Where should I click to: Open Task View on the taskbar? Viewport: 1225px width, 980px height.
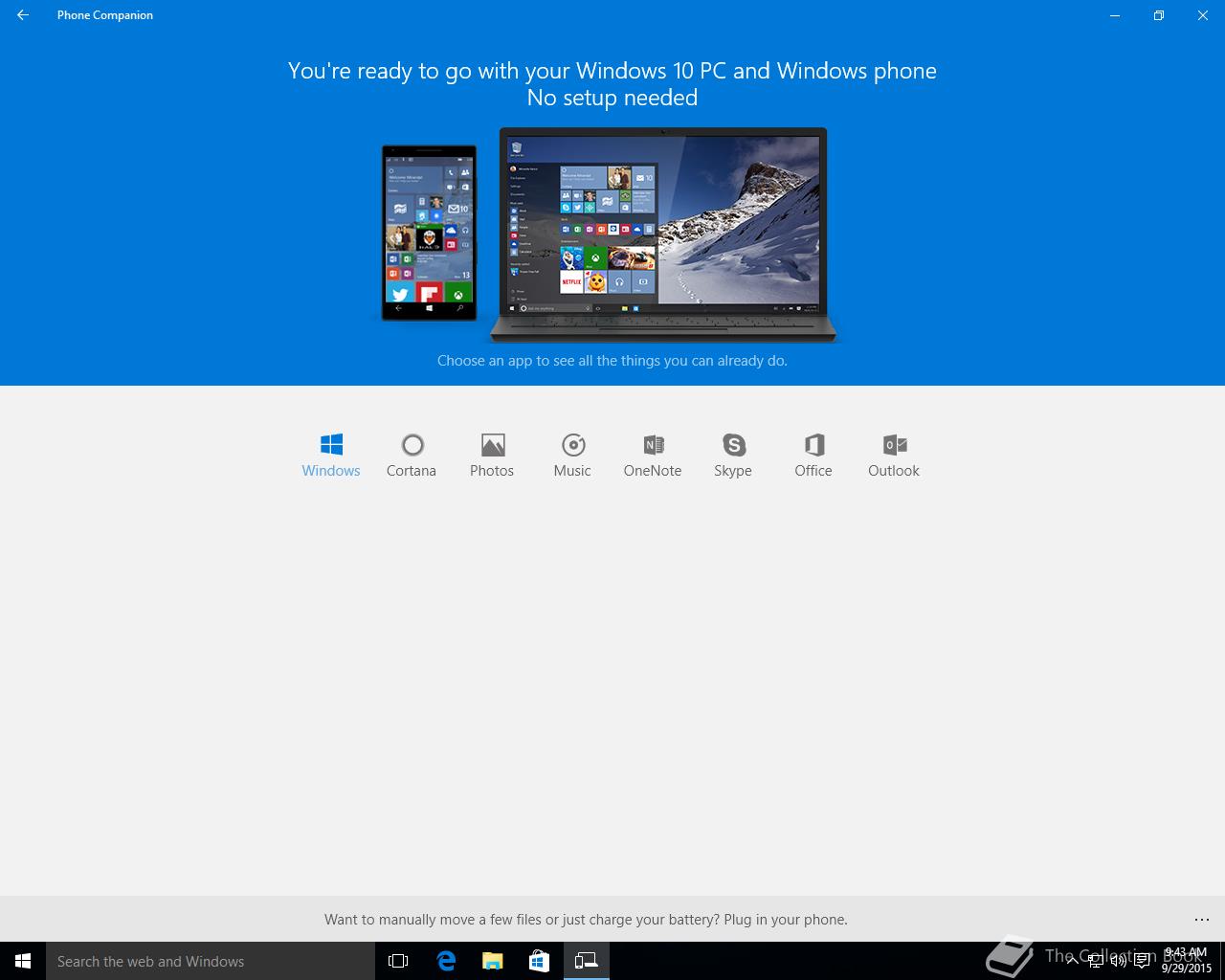click(398, 961)
